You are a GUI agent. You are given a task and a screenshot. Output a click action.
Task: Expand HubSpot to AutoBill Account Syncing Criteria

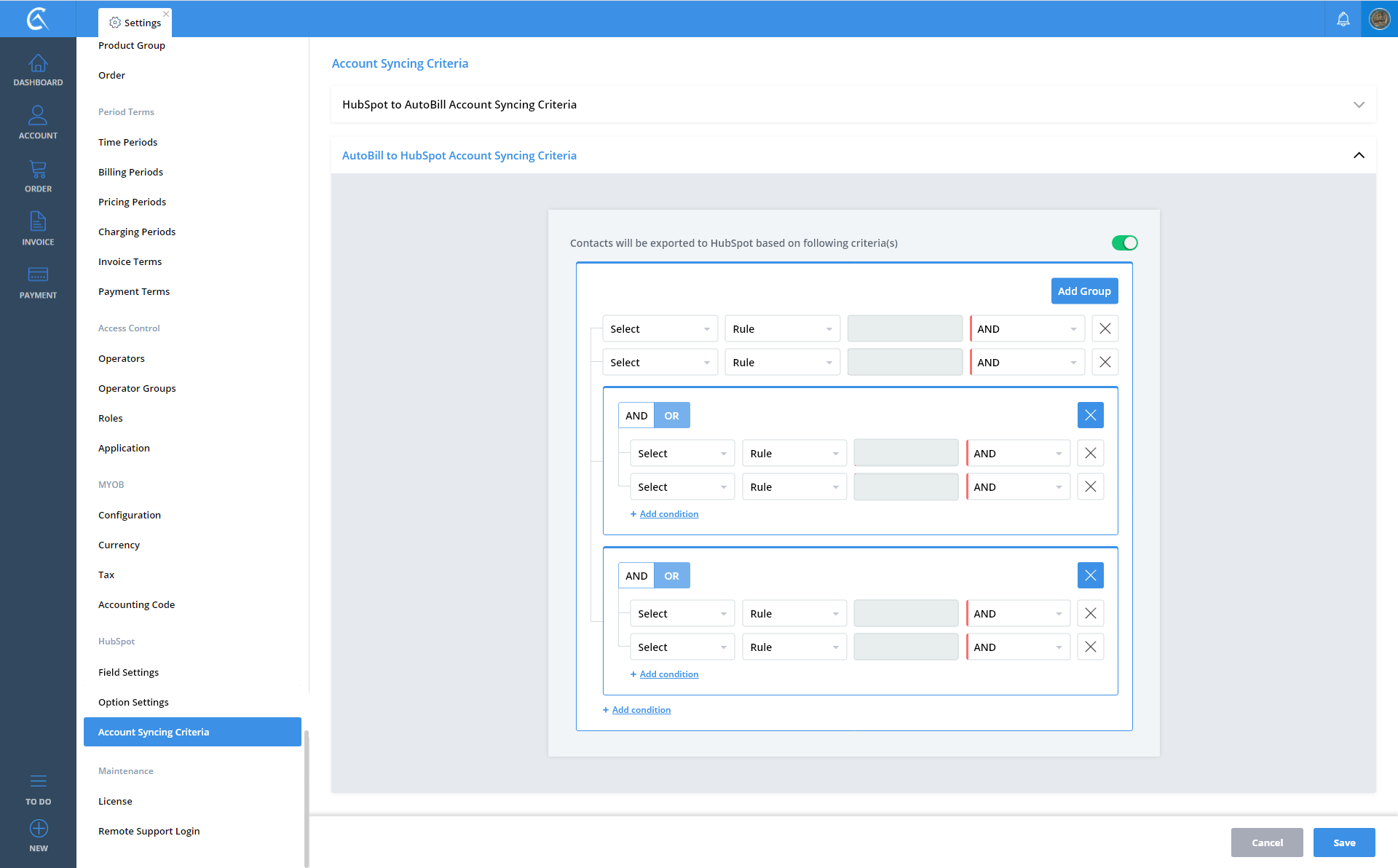click(x=1359, y=105)
